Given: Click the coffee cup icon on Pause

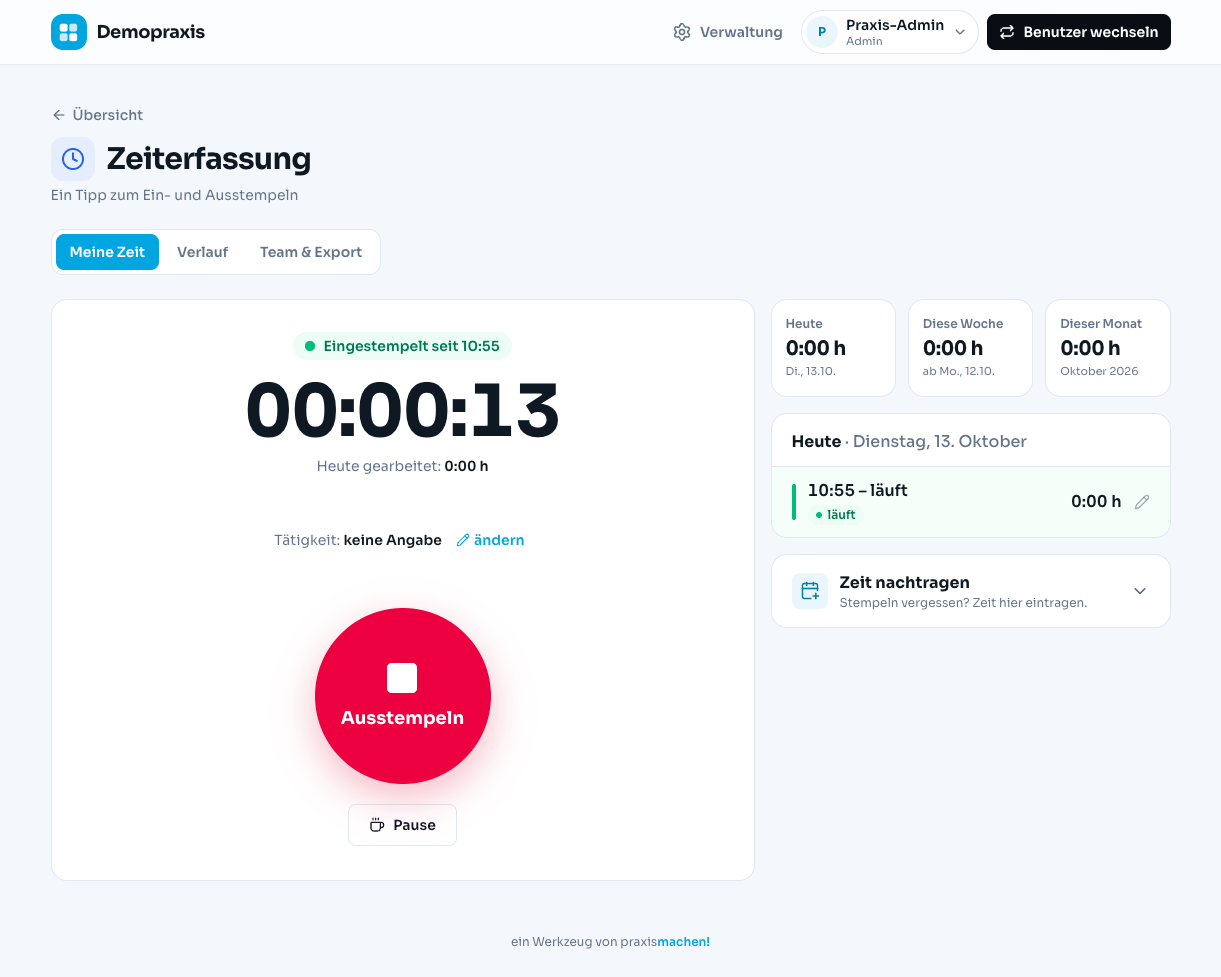Looking at the screenshot, I should (377, 825).
